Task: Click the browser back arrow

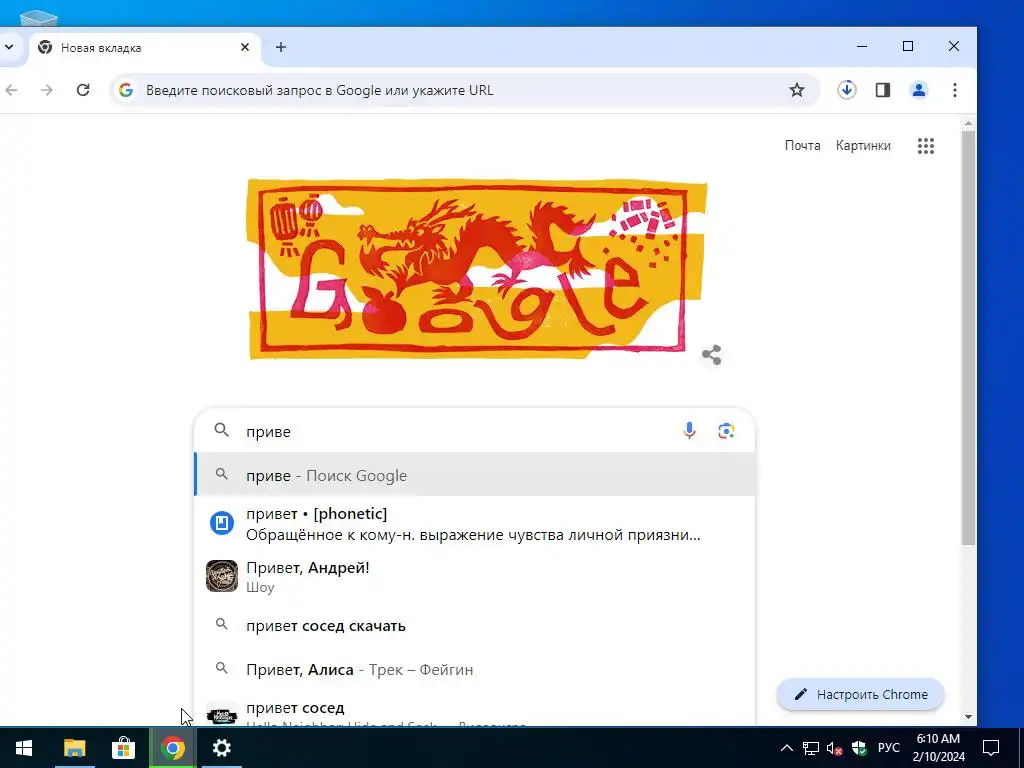Action: [11, 90]
